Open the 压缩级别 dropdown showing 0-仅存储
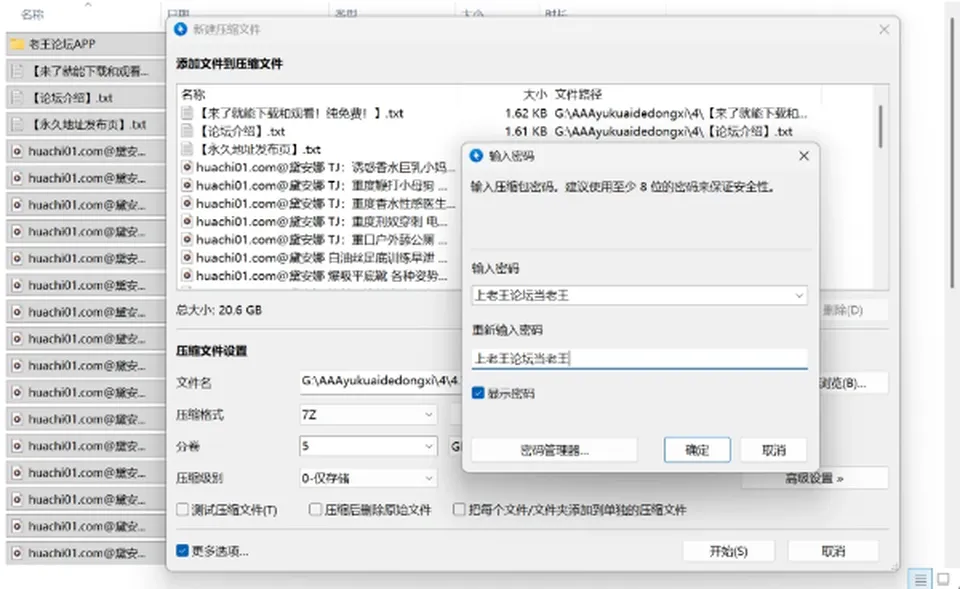Viewport: 960px width, 589px height. [368, 478]
